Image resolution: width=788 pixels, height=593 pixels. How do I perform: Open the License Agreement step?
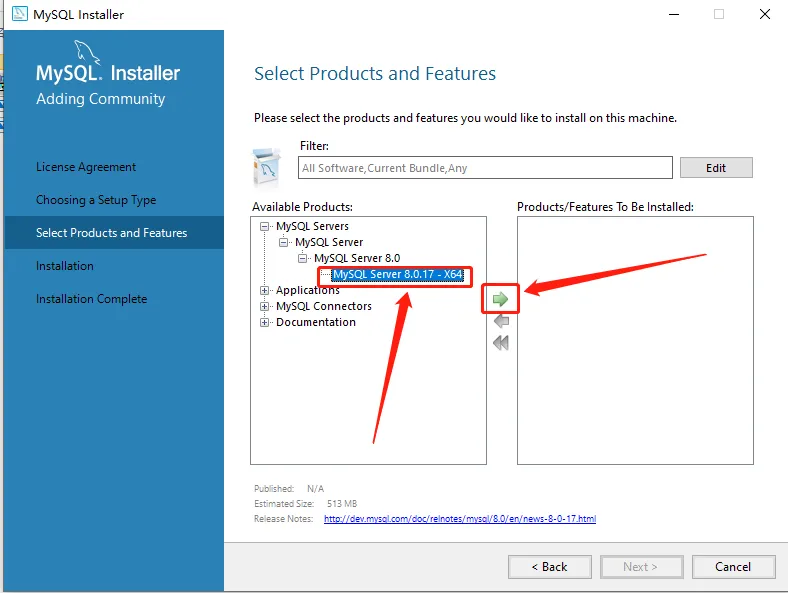pos(86,167)
